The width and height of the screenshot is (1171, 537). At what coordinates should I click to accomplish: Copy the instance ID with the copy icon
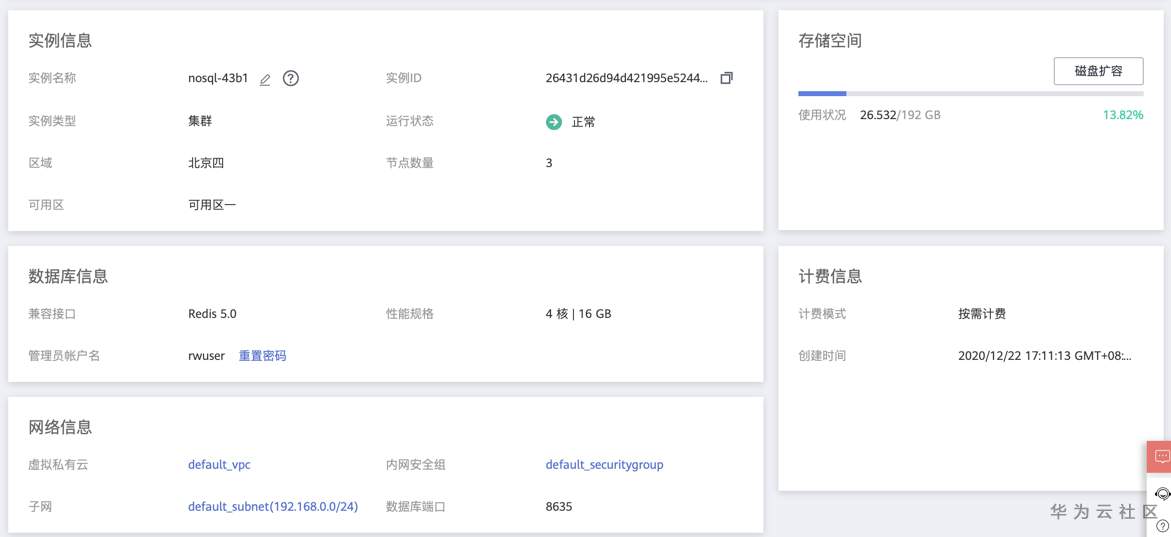pos(727,78)
